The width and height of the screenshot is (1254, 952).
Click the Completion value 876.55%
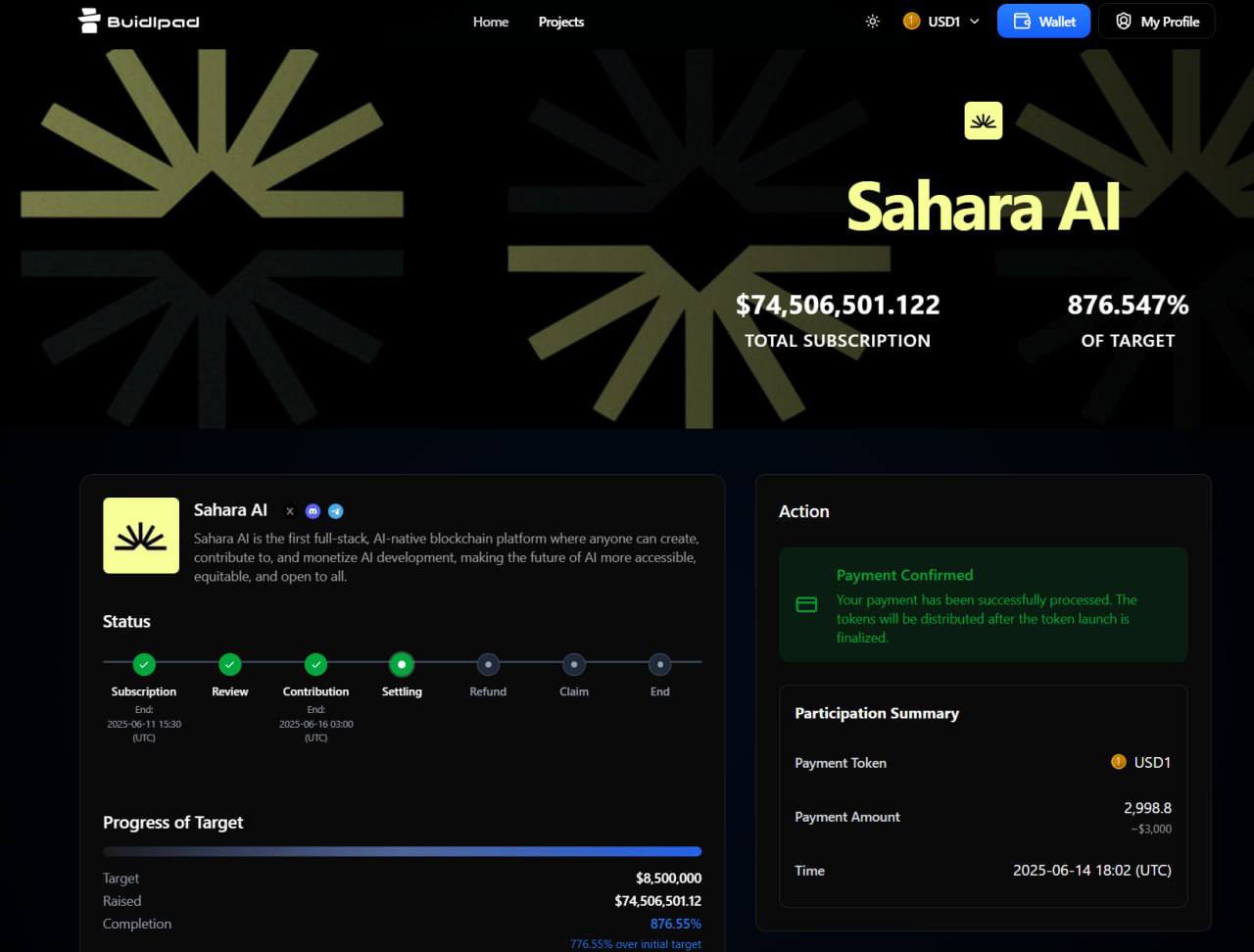(676, 924)
